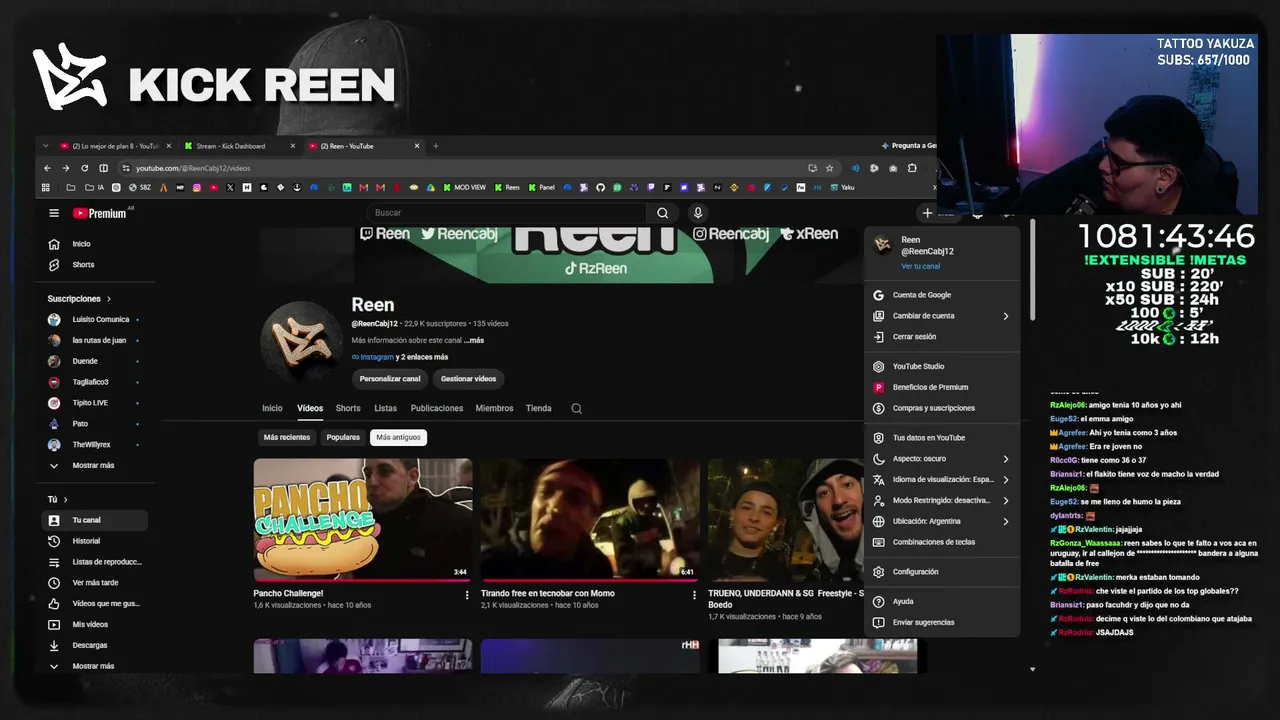1280x720 pixels.
Task: Expand Modo Restringido submenu
Action: (941, 500)
